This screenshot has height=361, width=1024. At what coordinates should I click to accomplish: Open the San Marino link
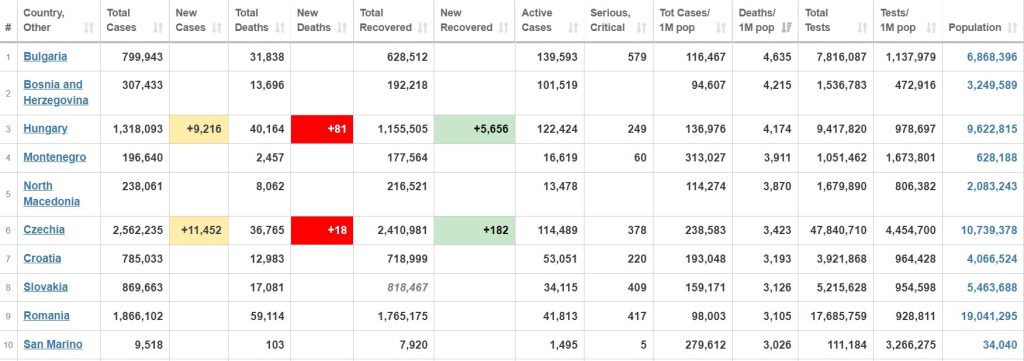pyautogui.click(x=53, y=344)
